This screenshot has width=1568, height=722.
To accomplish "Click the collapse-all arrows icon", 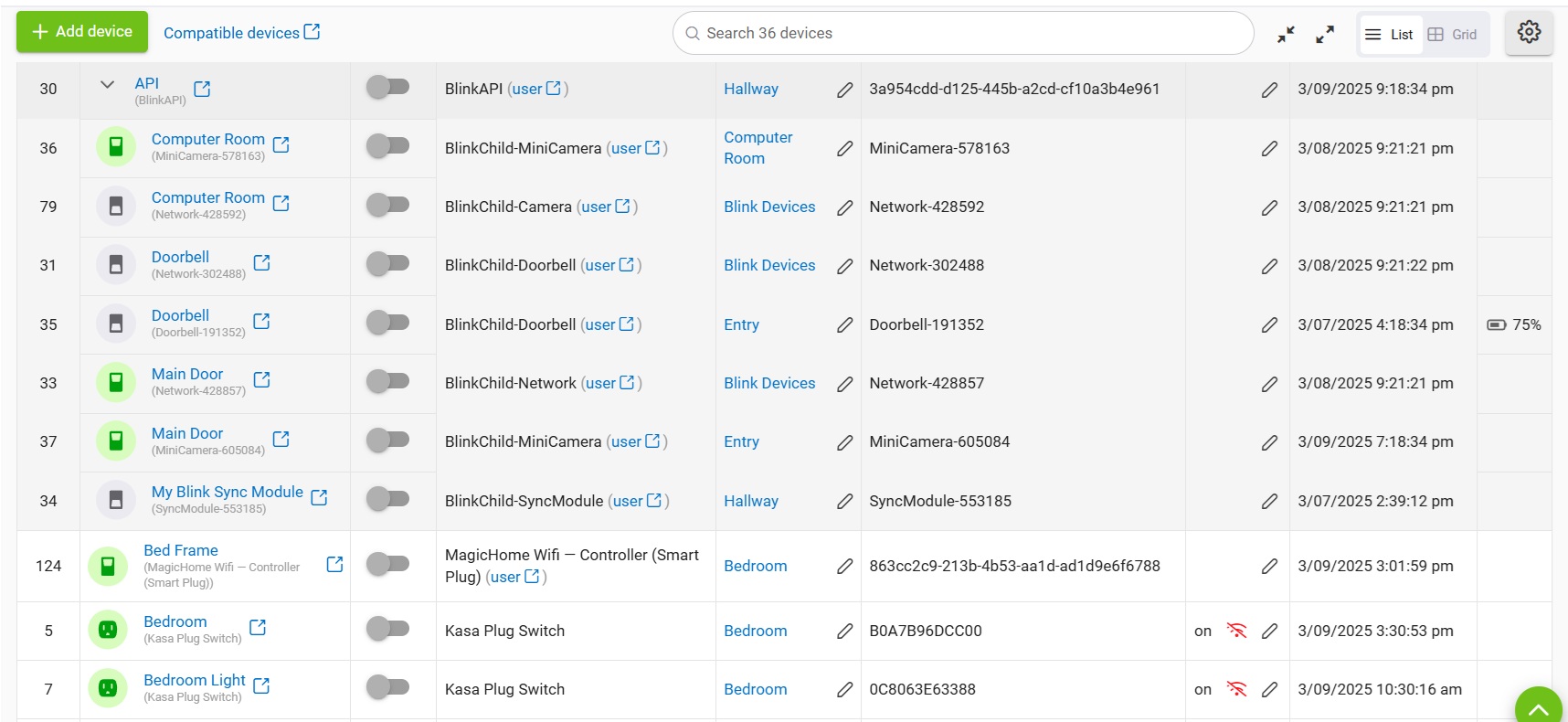I will [x=1286, y=35].
